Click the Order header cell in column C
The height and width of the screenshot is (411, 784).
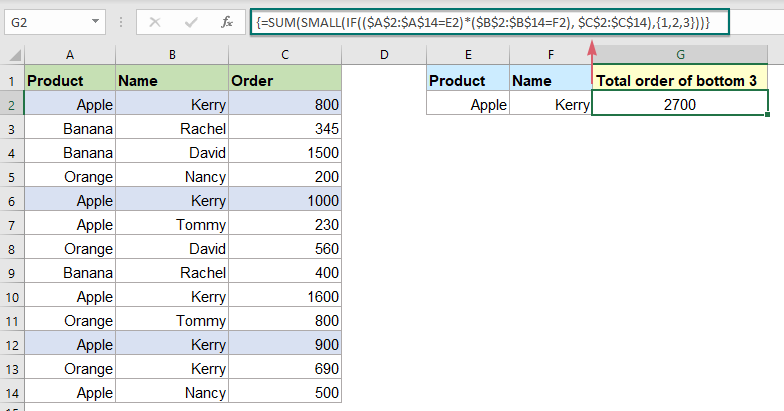click(285, 80)
